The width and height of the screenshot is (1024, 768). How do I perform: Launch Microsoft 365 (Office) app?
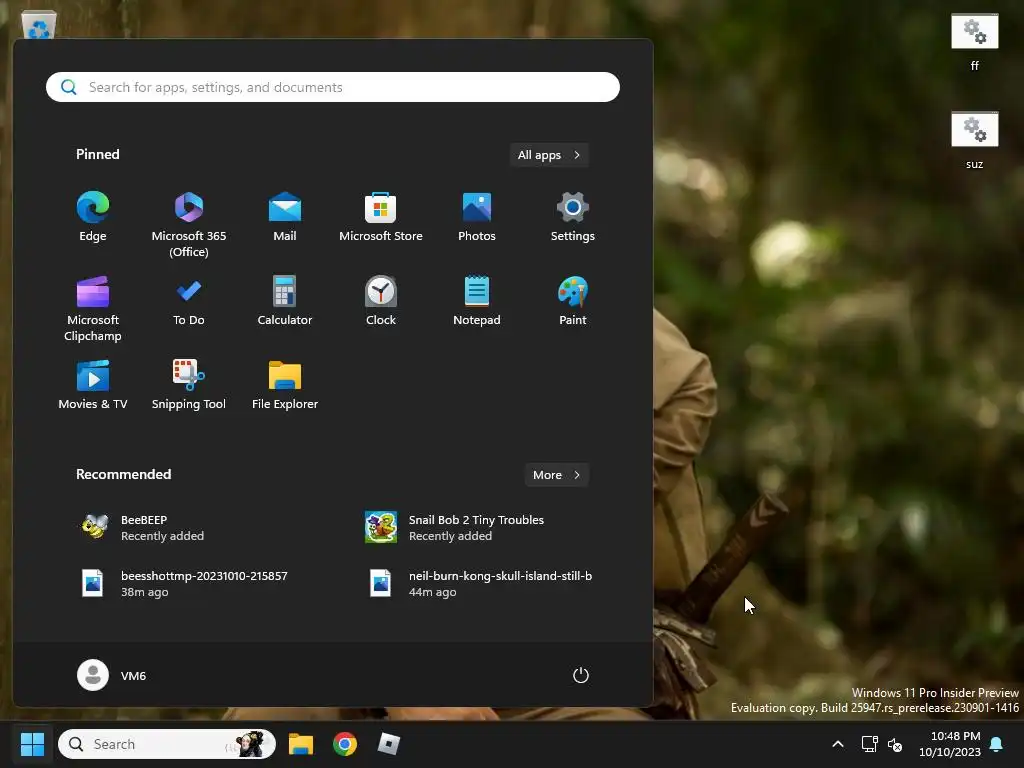pos(189,225)
